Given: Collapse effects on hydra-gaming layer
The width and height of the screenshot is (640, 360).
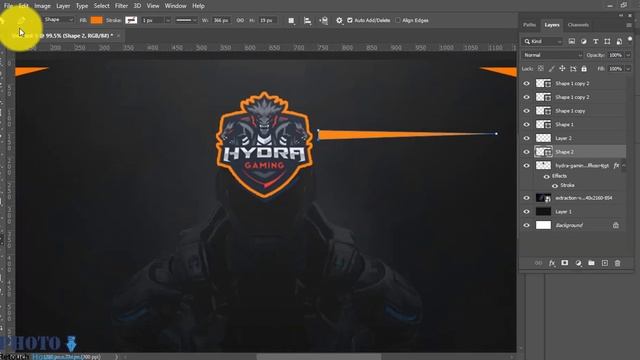Looking at the screenshot, I should tap(624, 165).
